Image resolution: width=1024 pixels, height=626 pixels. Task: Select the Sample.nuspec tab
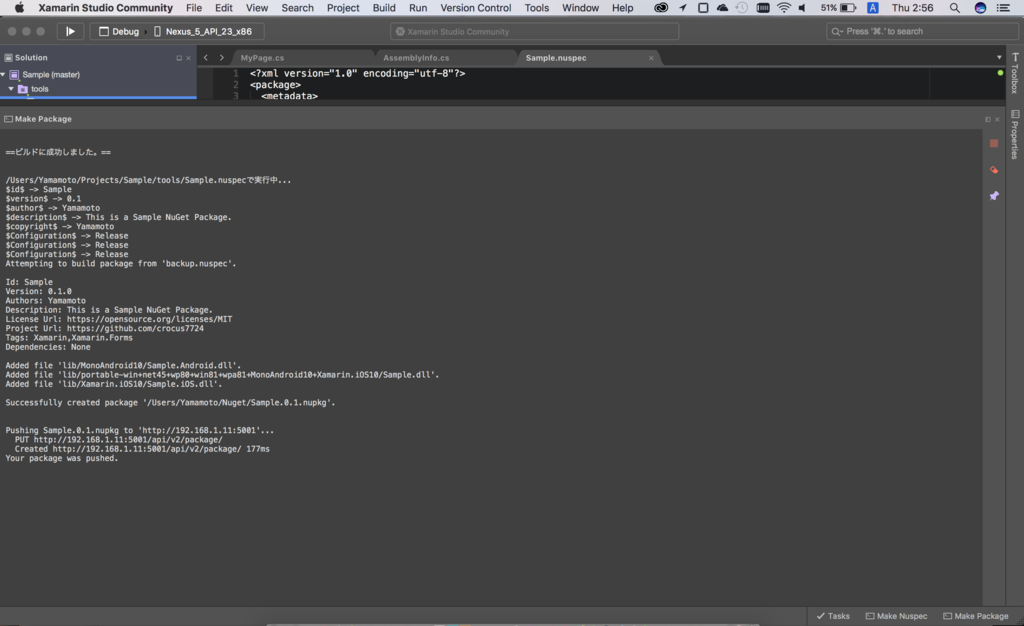556,58
